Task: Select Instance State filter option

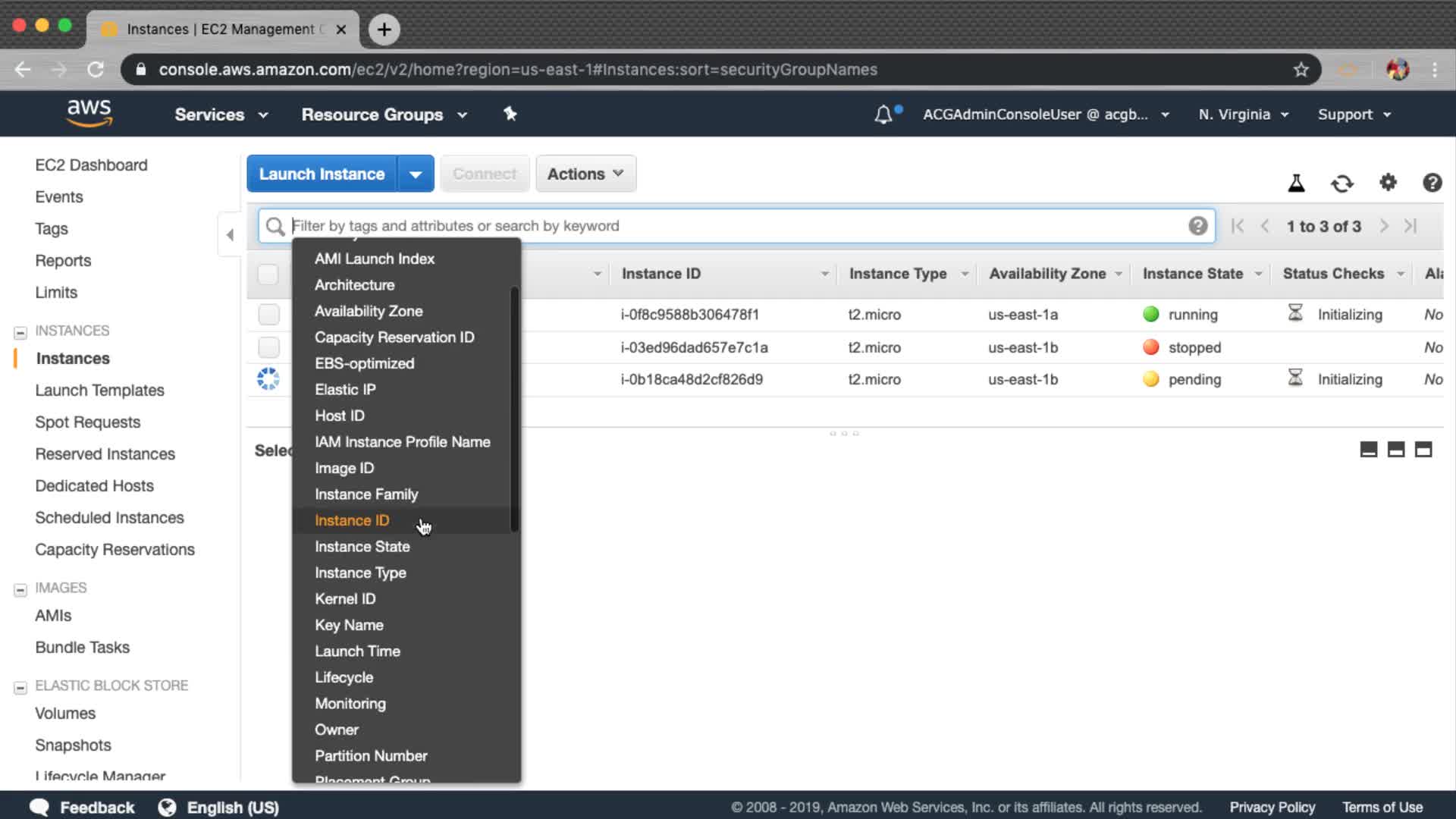Action: pos(362,547)
